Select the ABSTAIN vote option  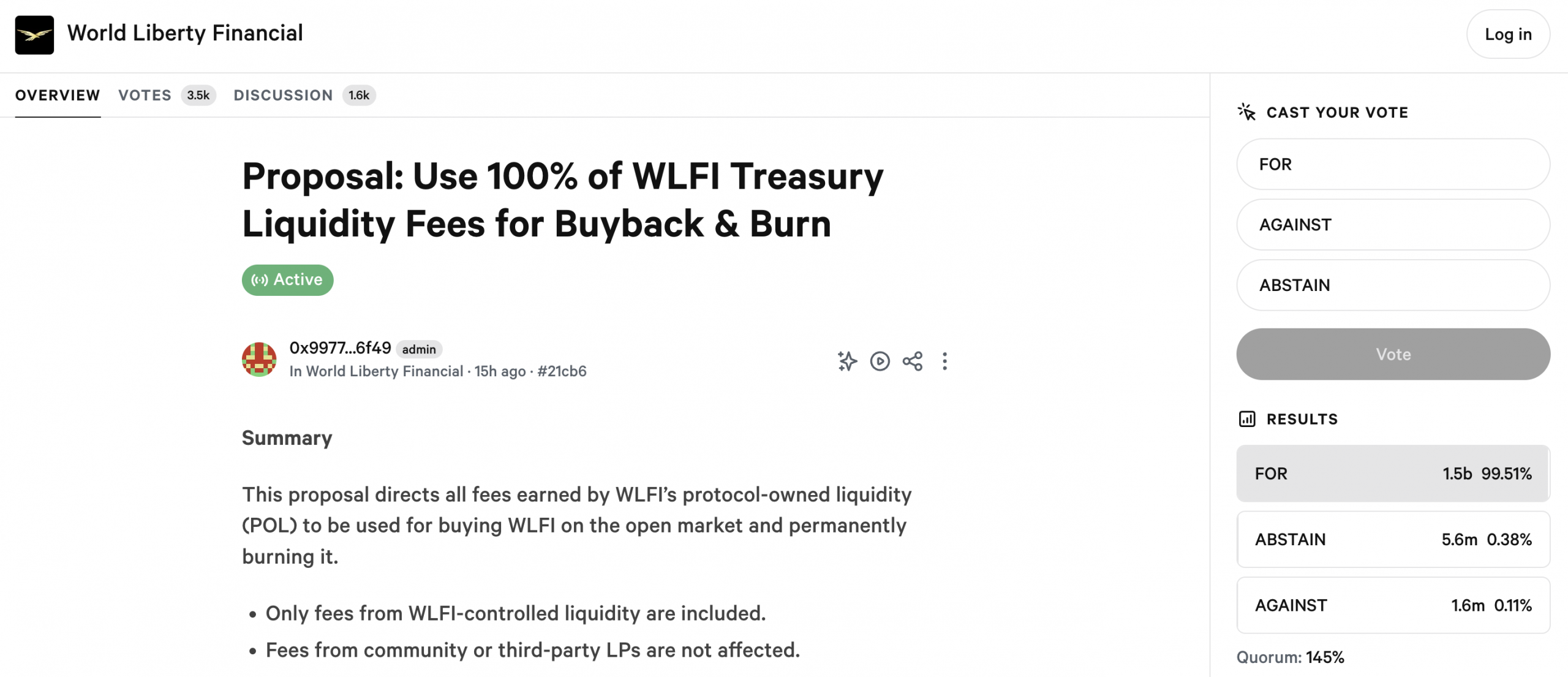(x=1393, y=286)
